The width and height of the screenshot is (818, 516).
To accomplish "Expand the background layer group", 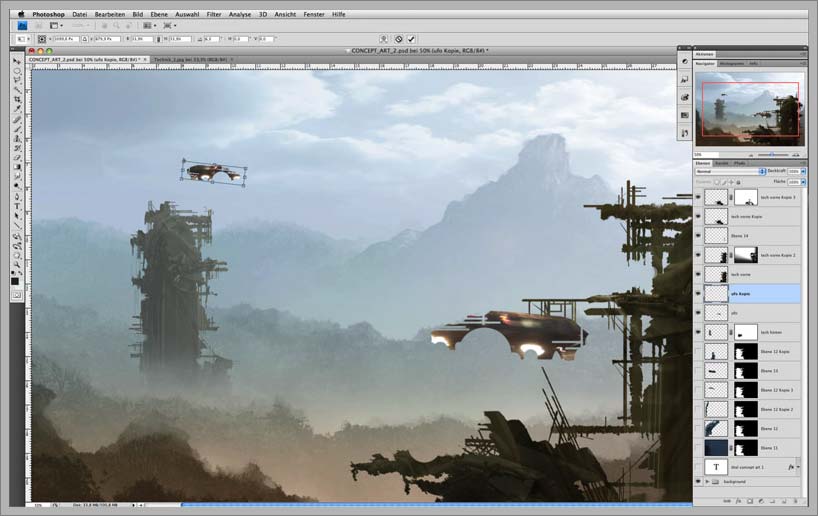I will click(707, 482).
